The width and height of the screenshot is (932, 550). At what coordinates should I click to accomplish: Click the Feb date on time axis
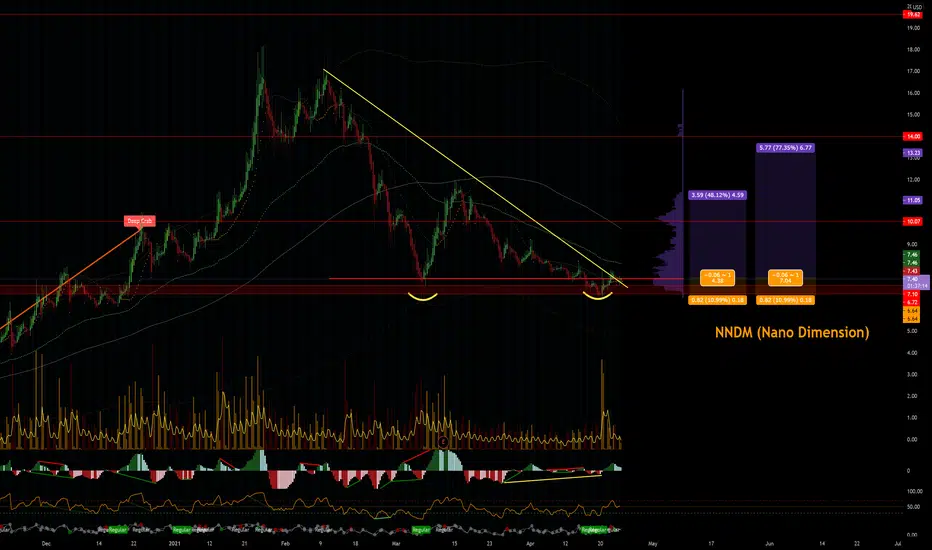coord(285,543)
